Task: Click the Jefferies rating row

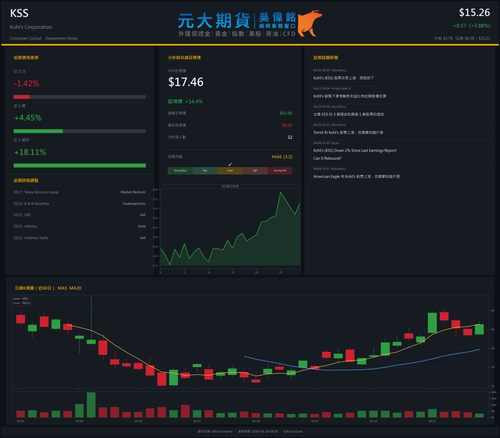Action: click(x=80, y=226)
